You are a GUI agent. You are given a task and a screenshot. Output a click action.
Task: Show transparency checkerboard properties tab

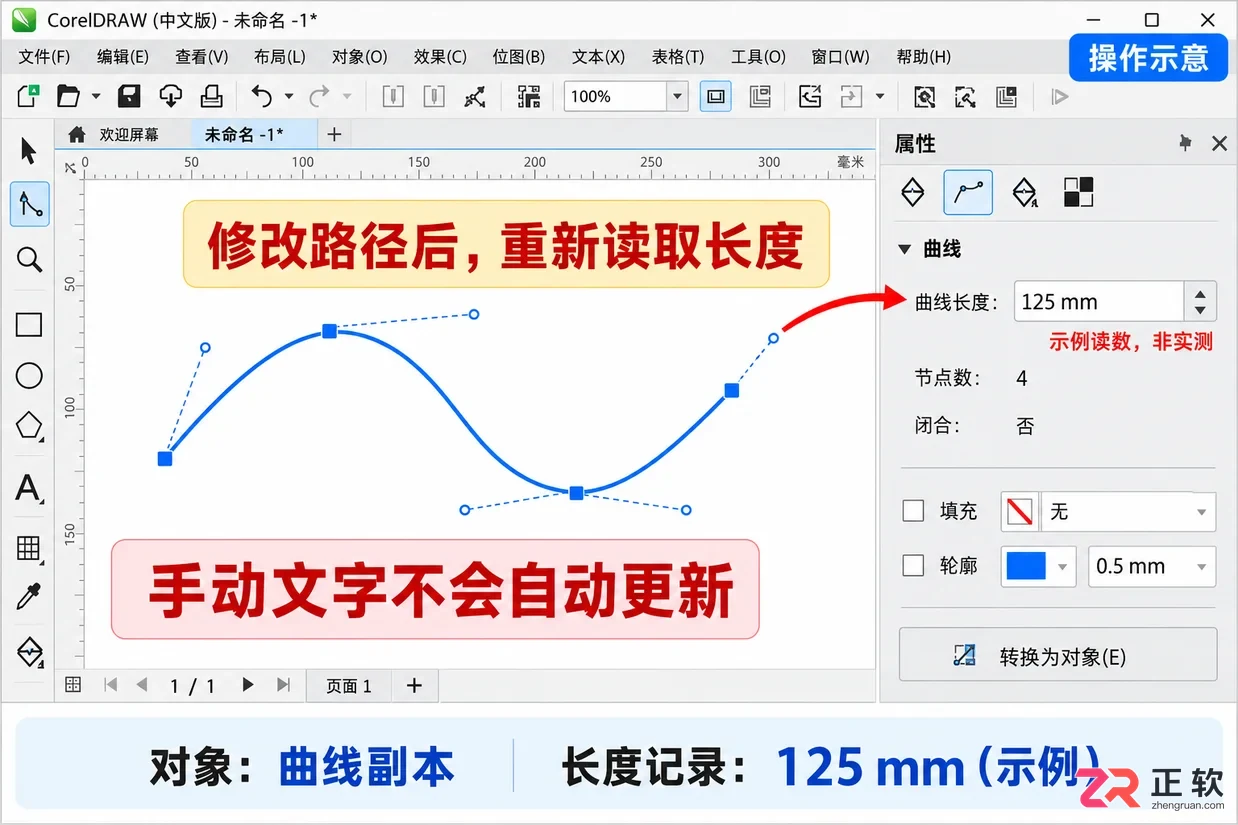click(1078, 192)
